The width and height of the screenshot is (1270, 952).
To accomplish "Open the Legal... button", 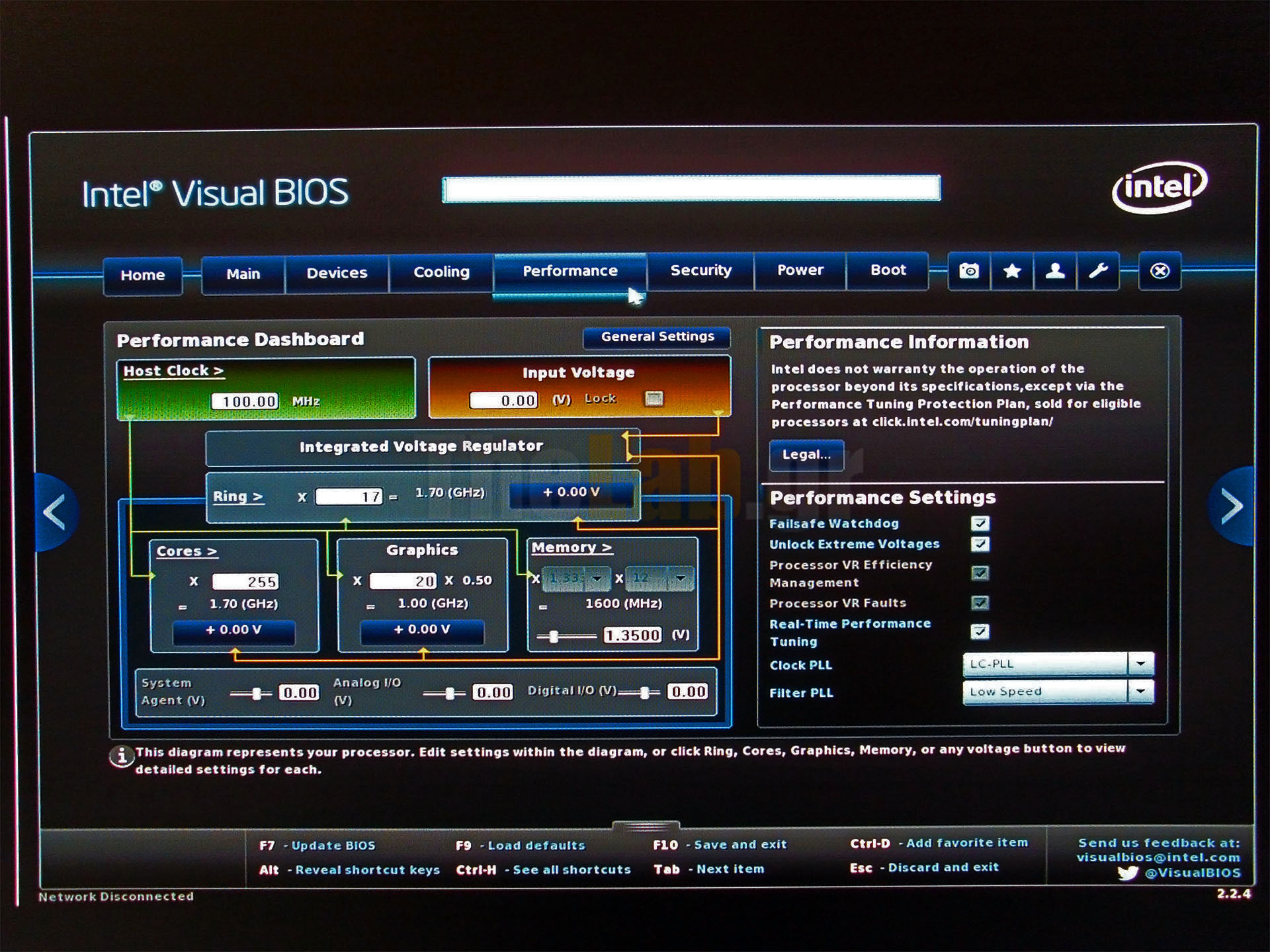I will 806,455.
